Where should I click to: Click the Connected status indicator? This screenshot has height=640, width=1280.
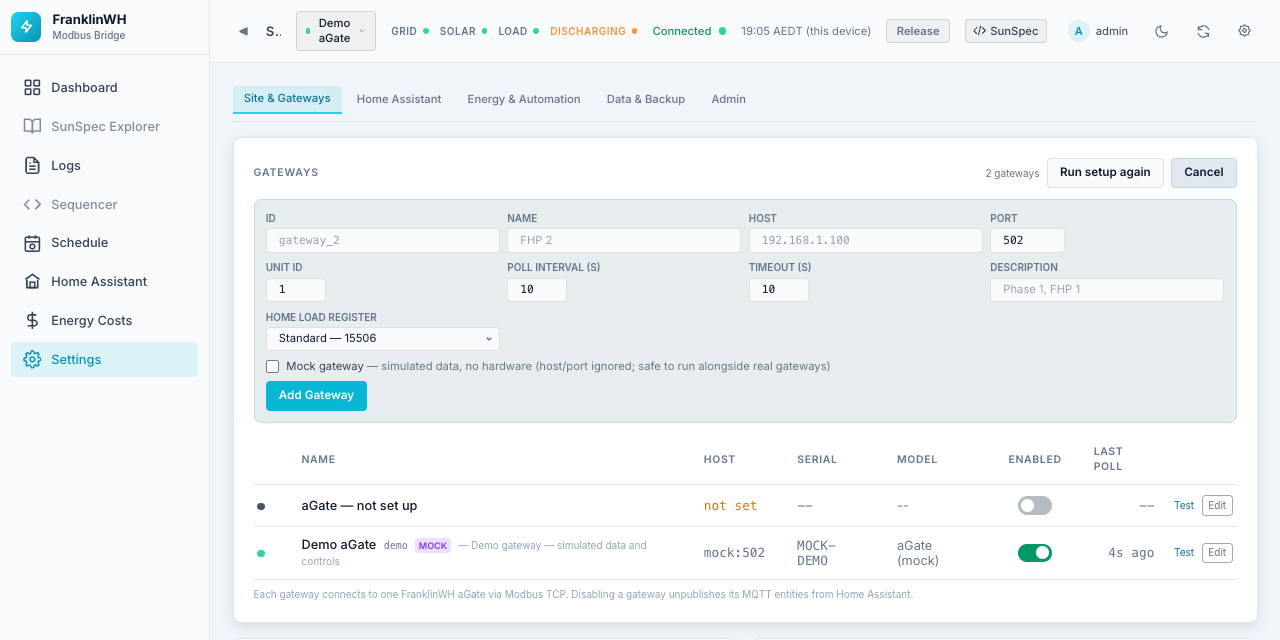(689, 31)
